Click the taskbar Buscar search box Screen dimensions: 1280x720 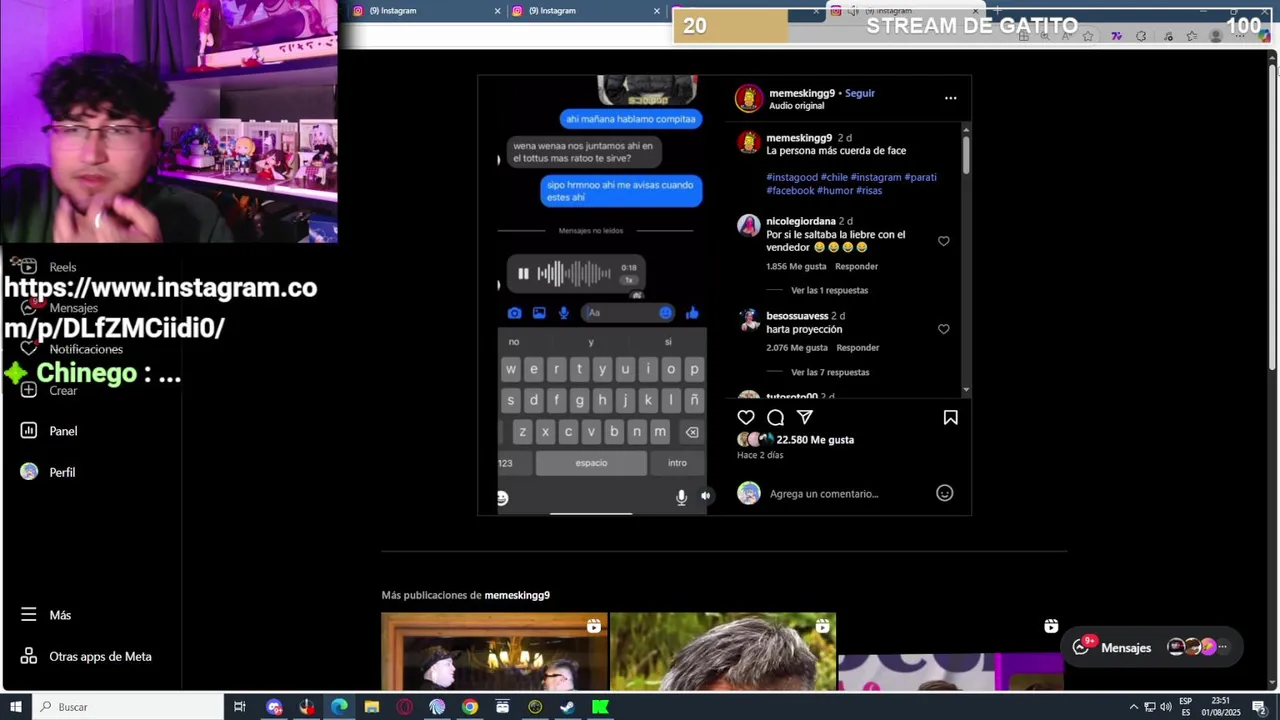[x=127, y=707]
